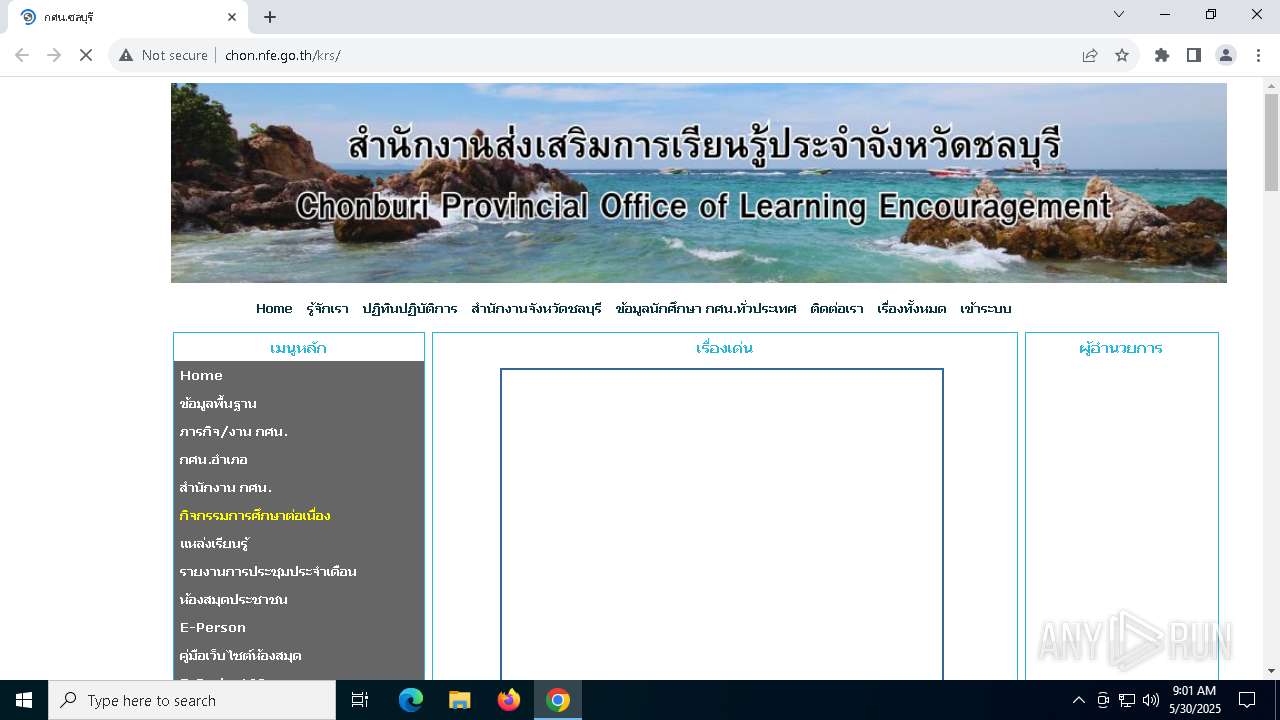Open volume control tray icon
The height and width of the screenshot is (720, 1280).
[1151, 700]
